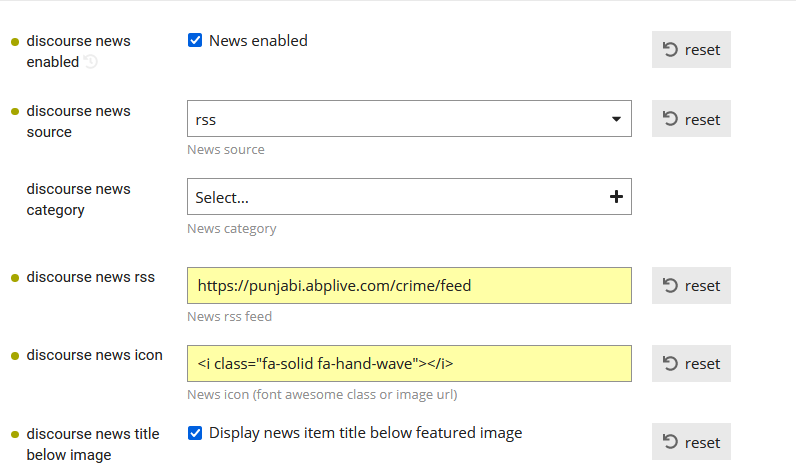The image size is (796, 473).
Task: Reset the discourse news source setting
Action: coord(691,119)
